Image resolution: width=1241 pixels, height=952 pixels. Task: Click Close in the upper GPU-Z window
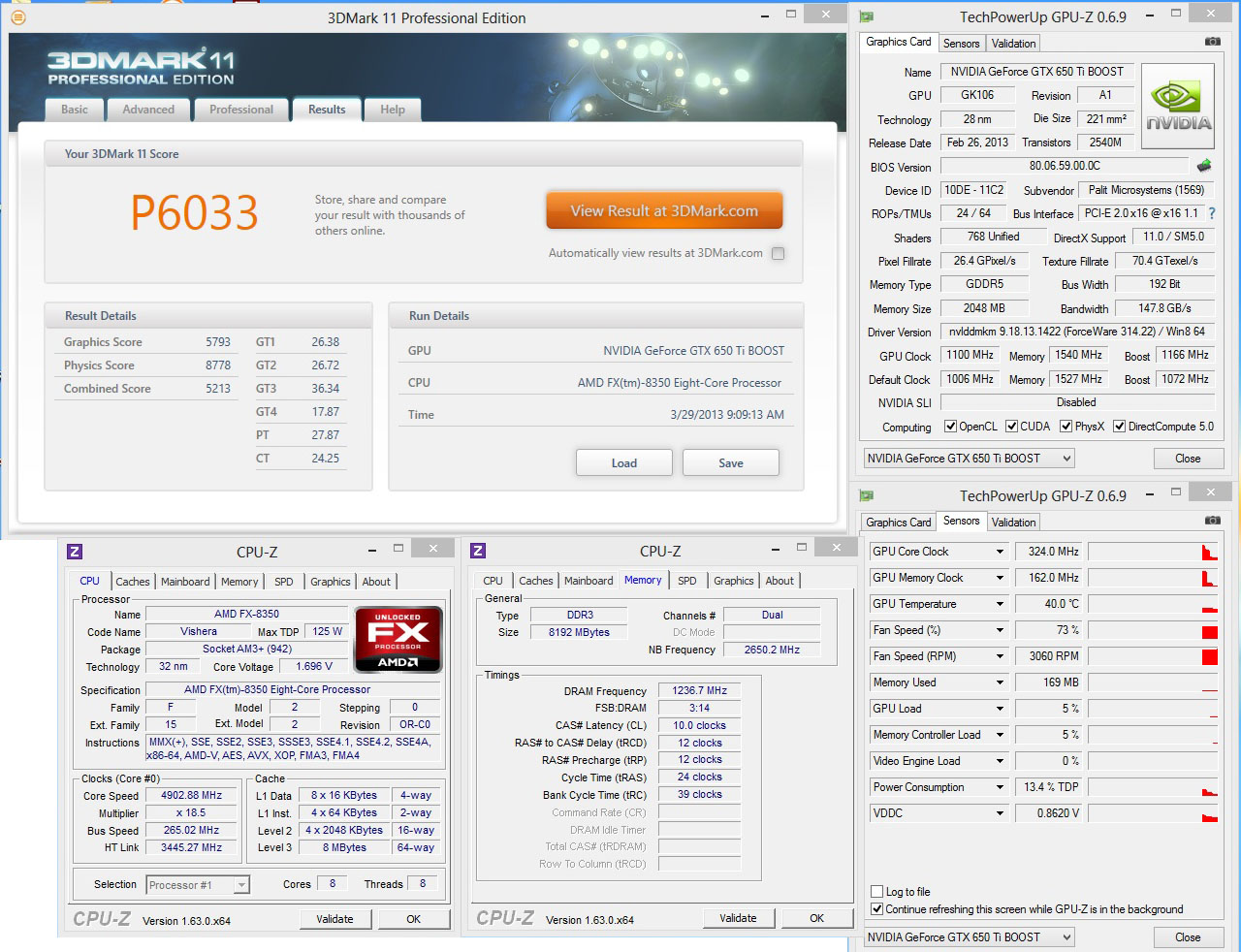pos(1188,459)
